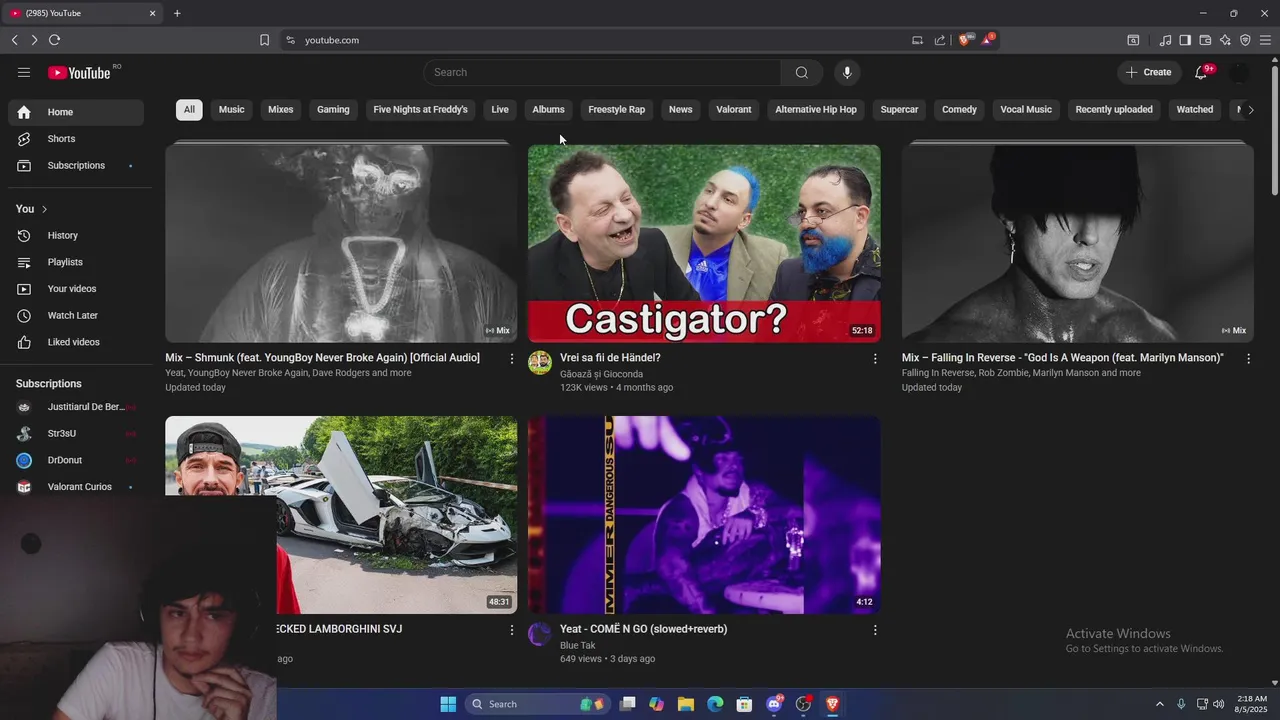Open more options for Shmunk mix

pyautogui.click(x=512, y=358)
